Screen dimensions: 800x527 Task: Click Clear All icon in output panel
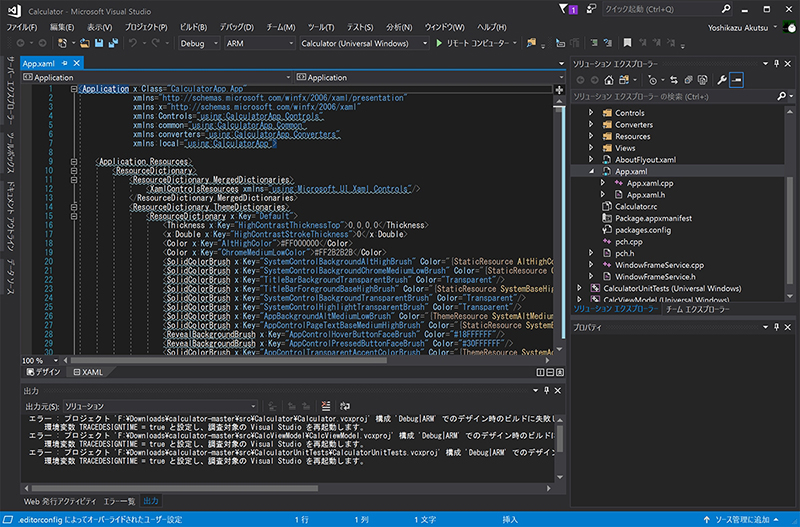point(326,406)
